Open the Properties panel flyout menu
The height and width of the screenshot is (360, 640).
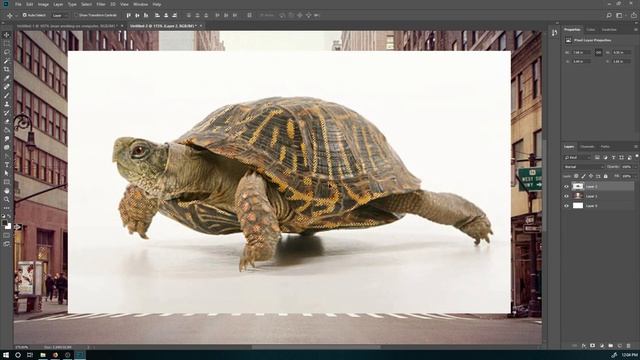(x=636, y=29)
